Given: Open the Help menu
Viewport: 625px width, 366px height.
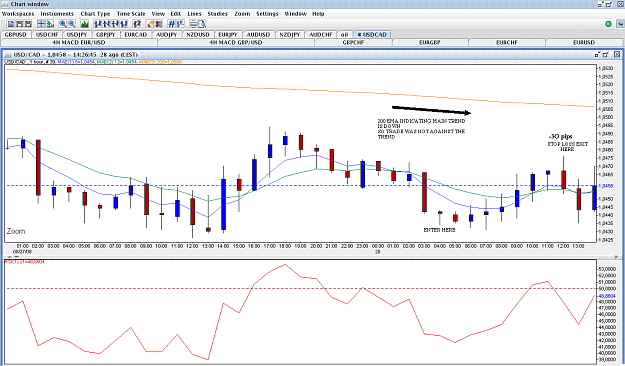Looking at the screenshot, I should click(x=318, y=14).
